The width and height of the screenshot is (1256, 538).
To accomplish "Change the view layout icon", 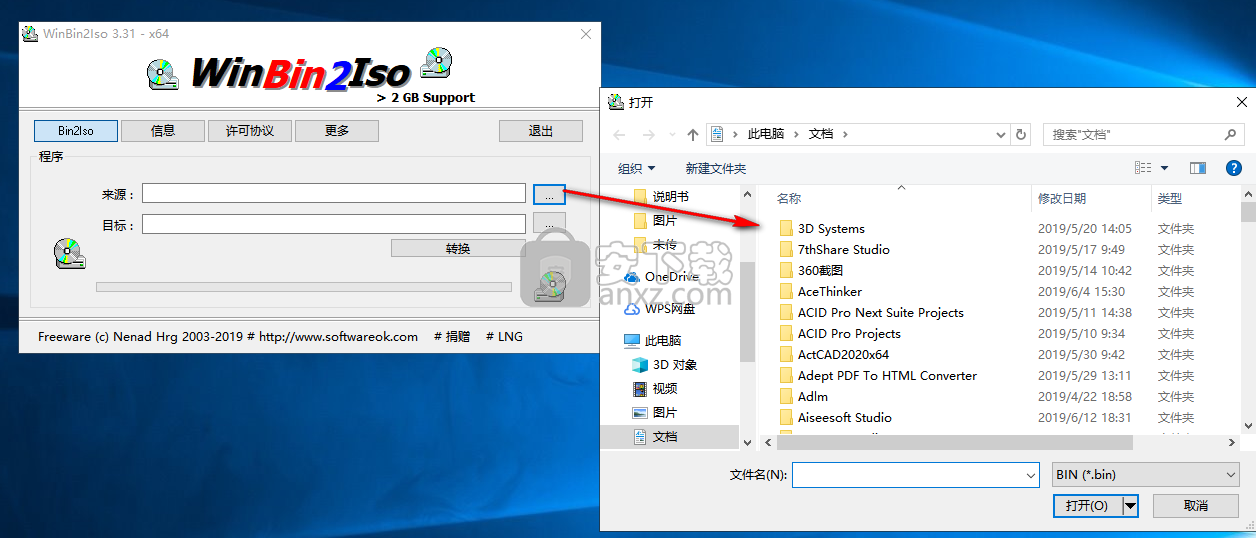I will click(1143, 168).
